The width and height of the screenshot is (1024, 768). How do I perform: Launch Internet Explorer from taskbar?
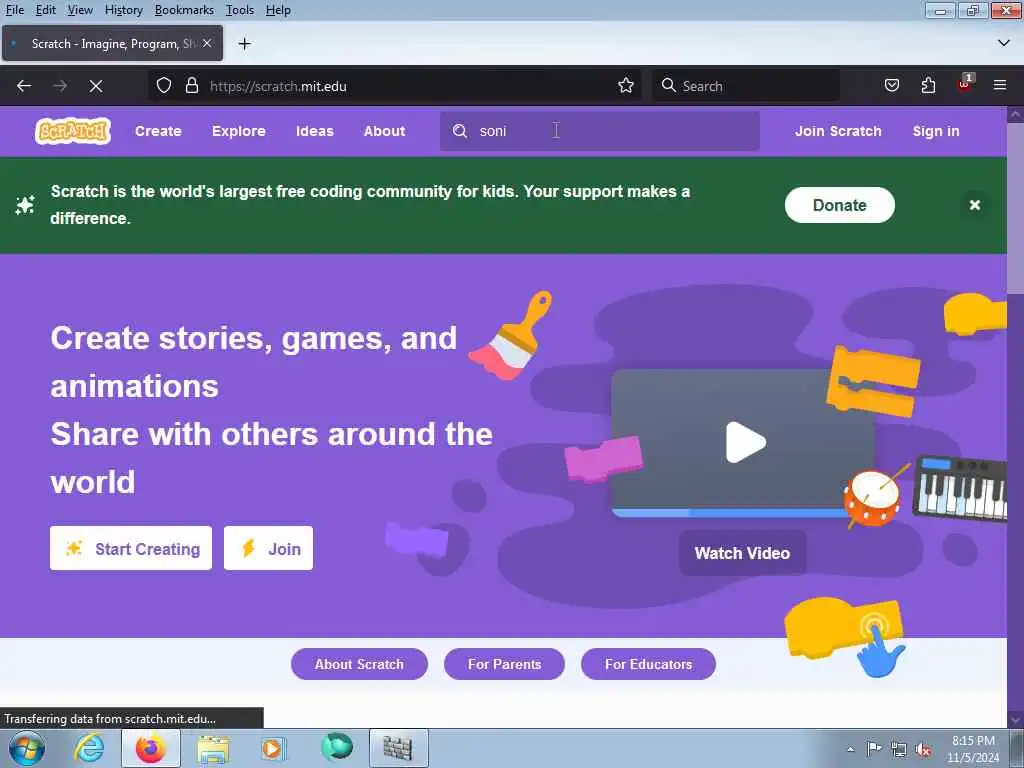(x=89, y=748)
